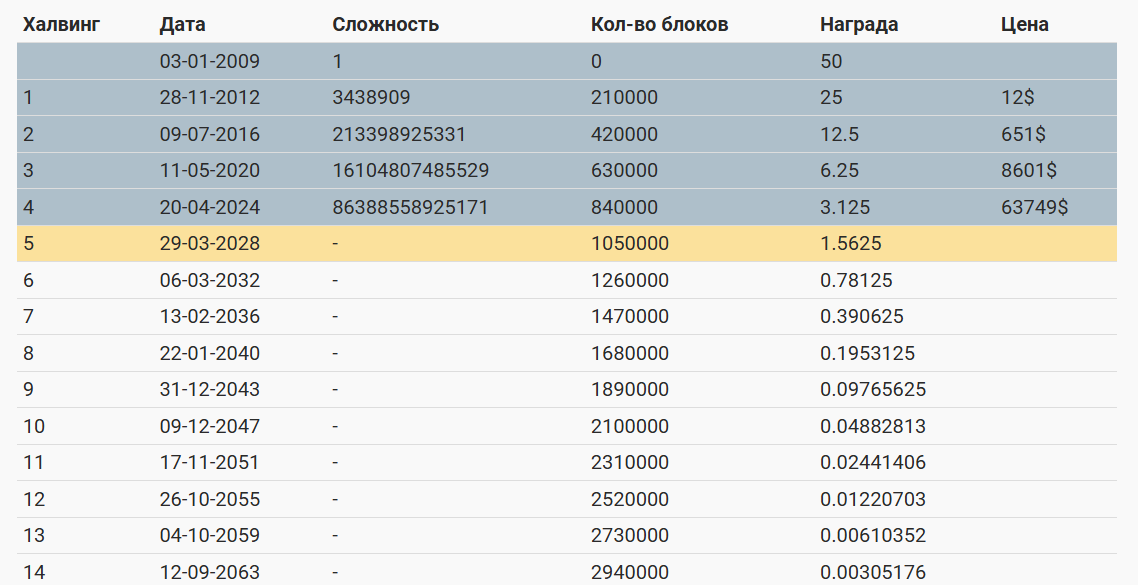
Task: Click the Кол-во блоков column header
Action: point(659,24)
